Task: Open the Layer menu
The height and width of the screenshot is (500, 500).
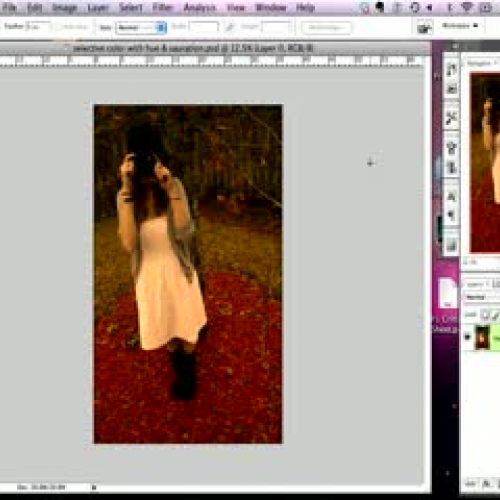Action: click(x=98, y=7)
